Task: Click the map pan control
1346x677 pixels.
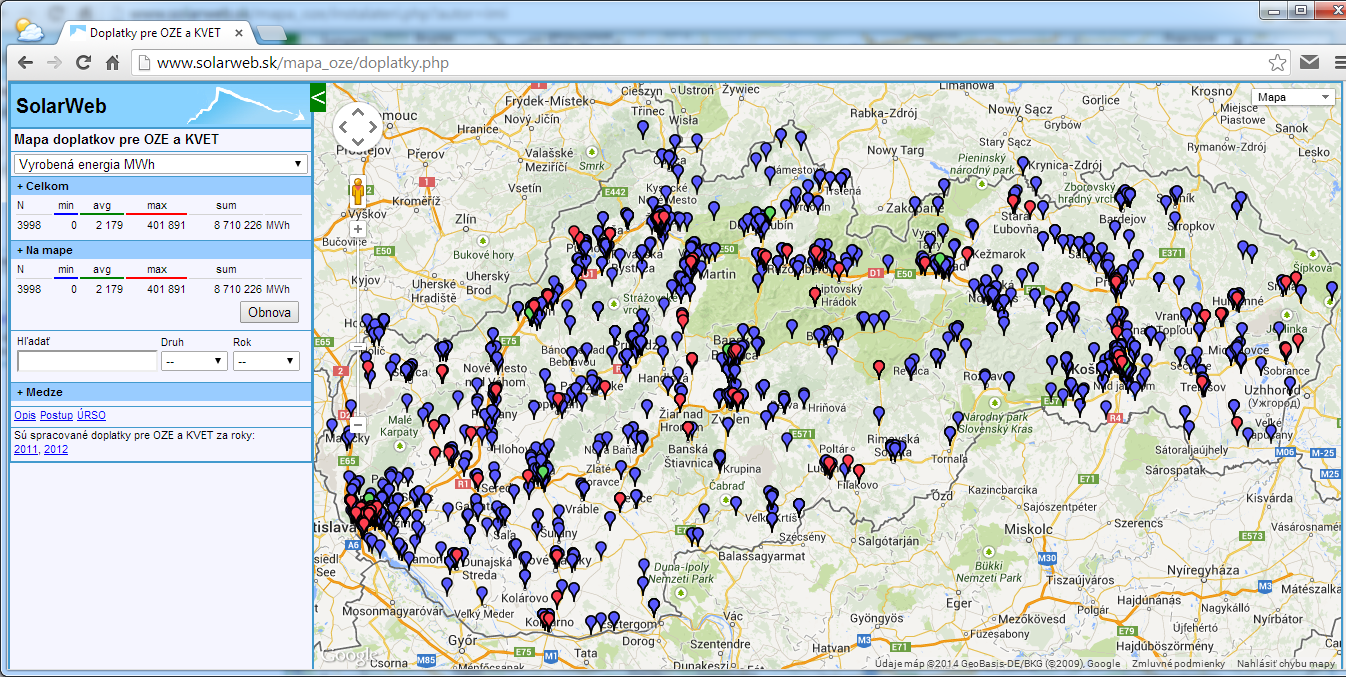Action: click(357, 127)
